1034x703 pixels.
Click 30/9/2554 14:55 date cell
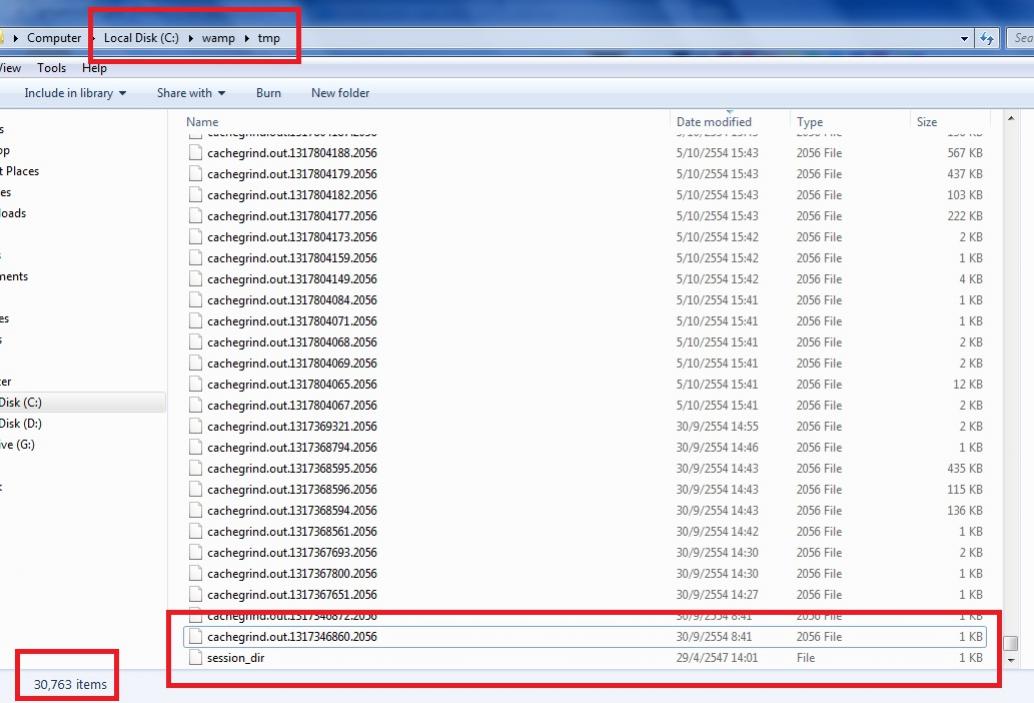717,427
